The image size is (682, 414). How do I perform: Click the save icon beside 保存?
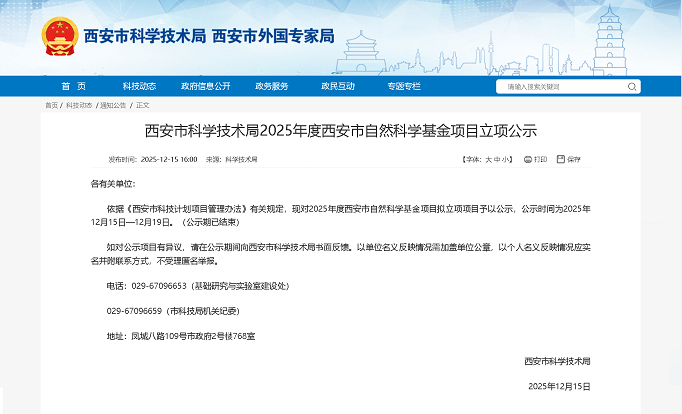click(x=560, y=159)
